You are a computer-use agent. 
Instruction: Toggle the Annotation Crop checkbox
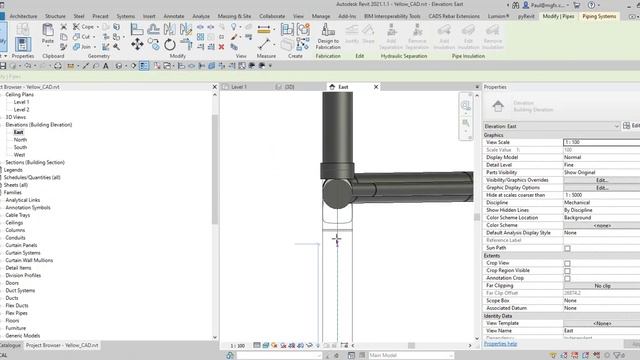point(567,278)
